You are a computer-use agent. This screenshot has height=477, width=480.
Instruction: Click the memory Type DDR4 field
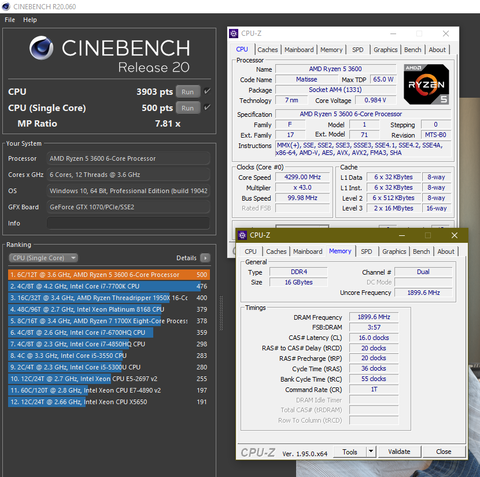pos(299,272)
